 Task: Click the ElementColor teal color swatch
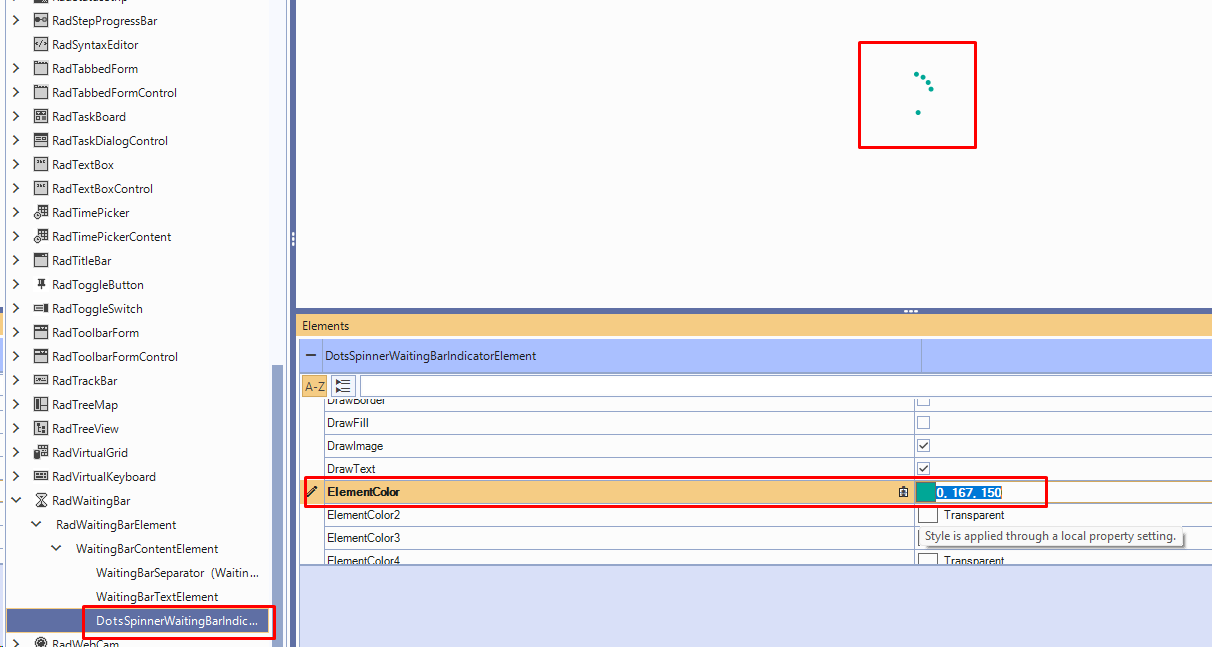[926, 492]
